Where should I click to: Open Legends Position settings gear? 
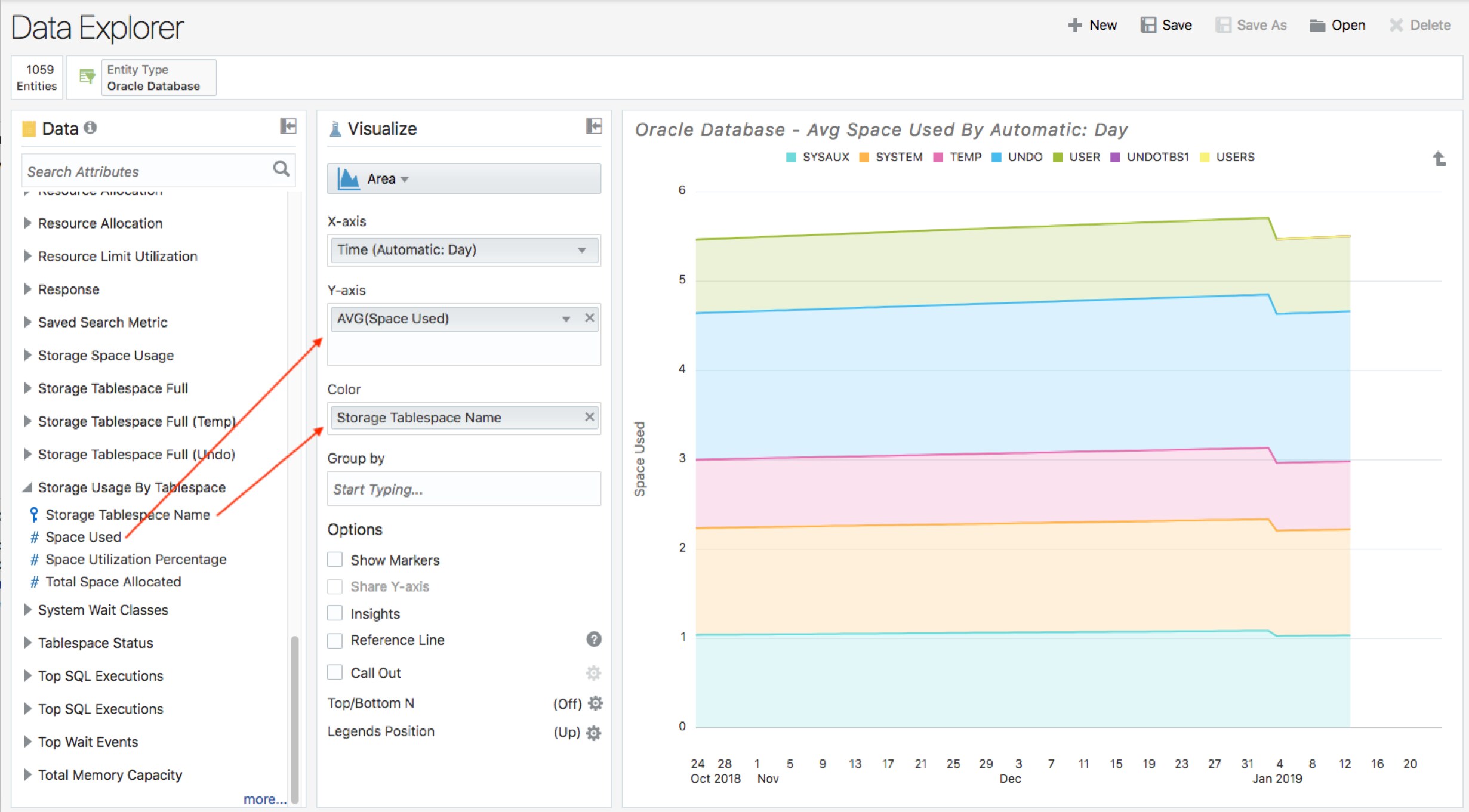593,733
